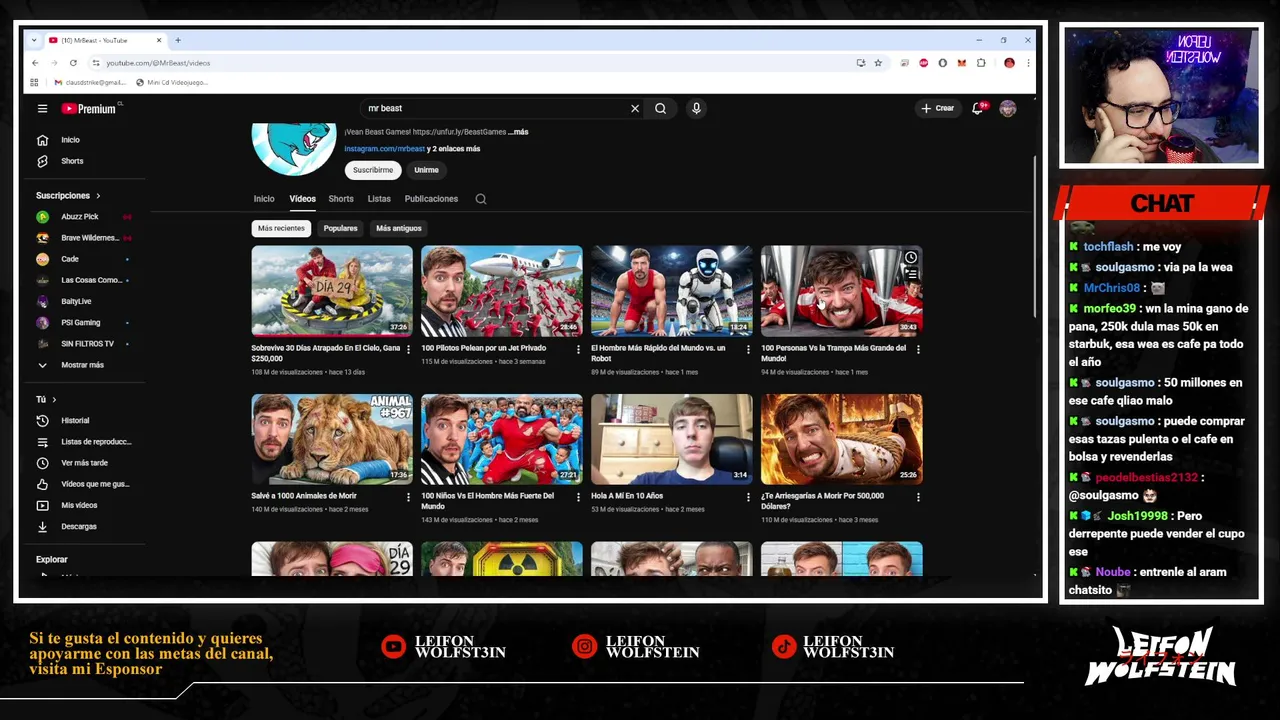This screenshot has height=720, width=1280.
Task: Open the robot race video thumbnail
Action: point(672,291)
